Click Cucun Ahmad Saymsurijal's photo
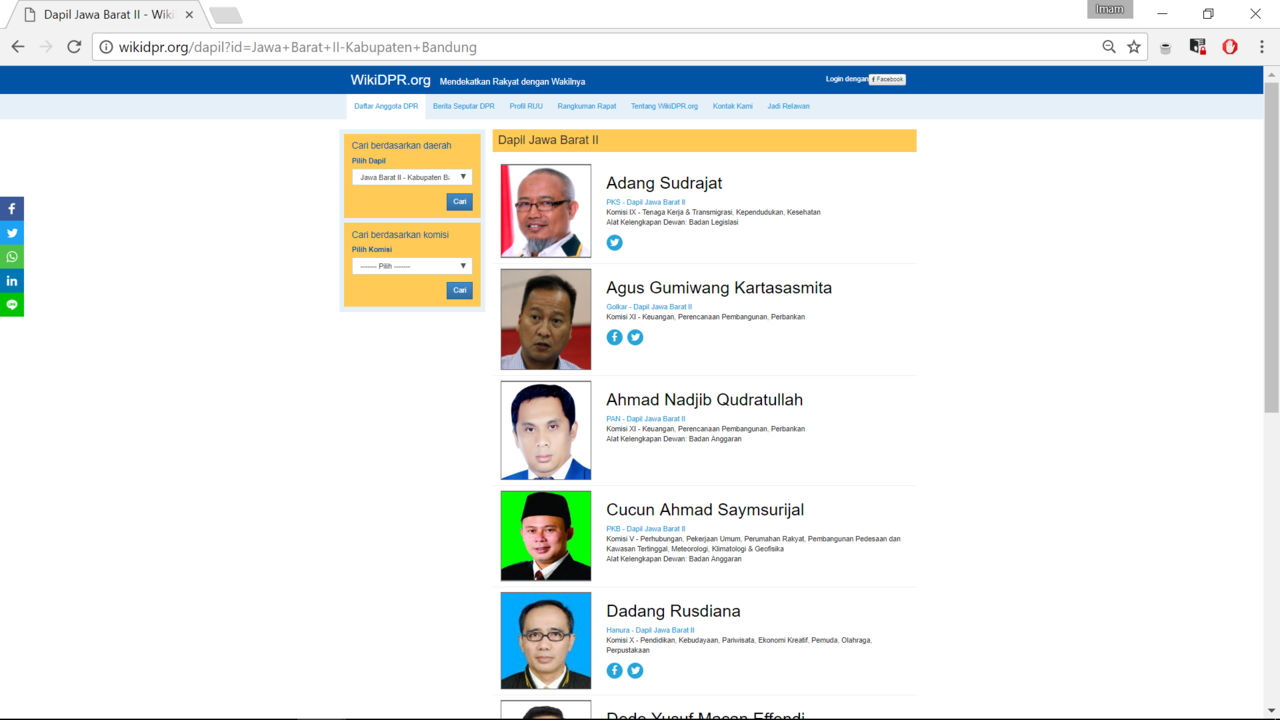Viewport: 1280px width, 720px height. [x=546, y=536]
